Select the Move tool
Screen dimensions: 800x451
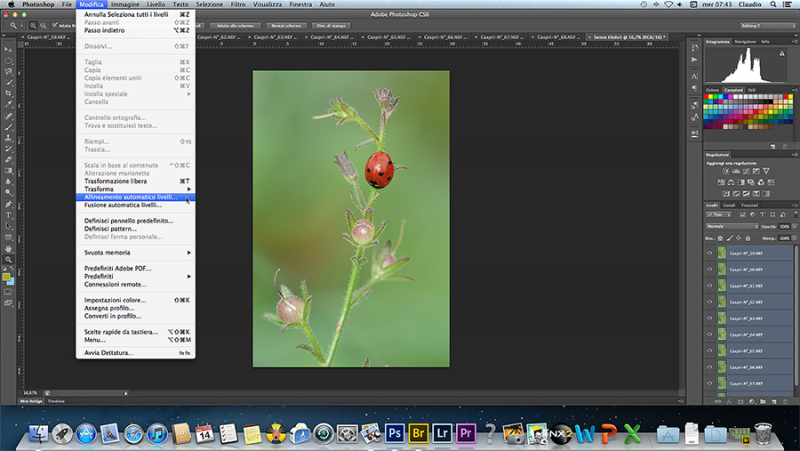pos(8,49)
